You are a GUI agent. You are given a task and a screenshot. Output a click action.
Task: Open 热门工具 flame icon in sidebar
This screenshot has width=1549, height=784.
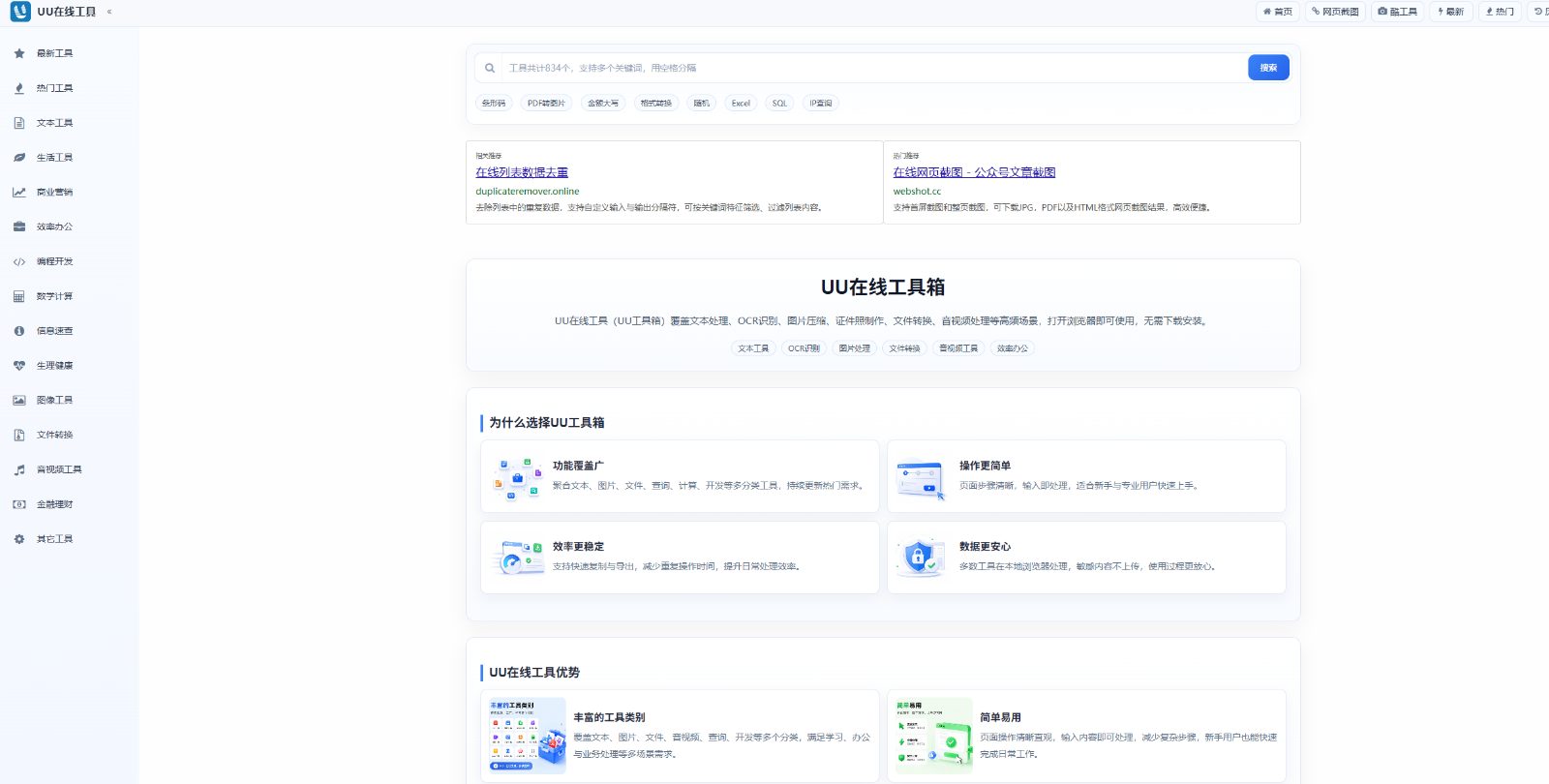coord(19,88)
